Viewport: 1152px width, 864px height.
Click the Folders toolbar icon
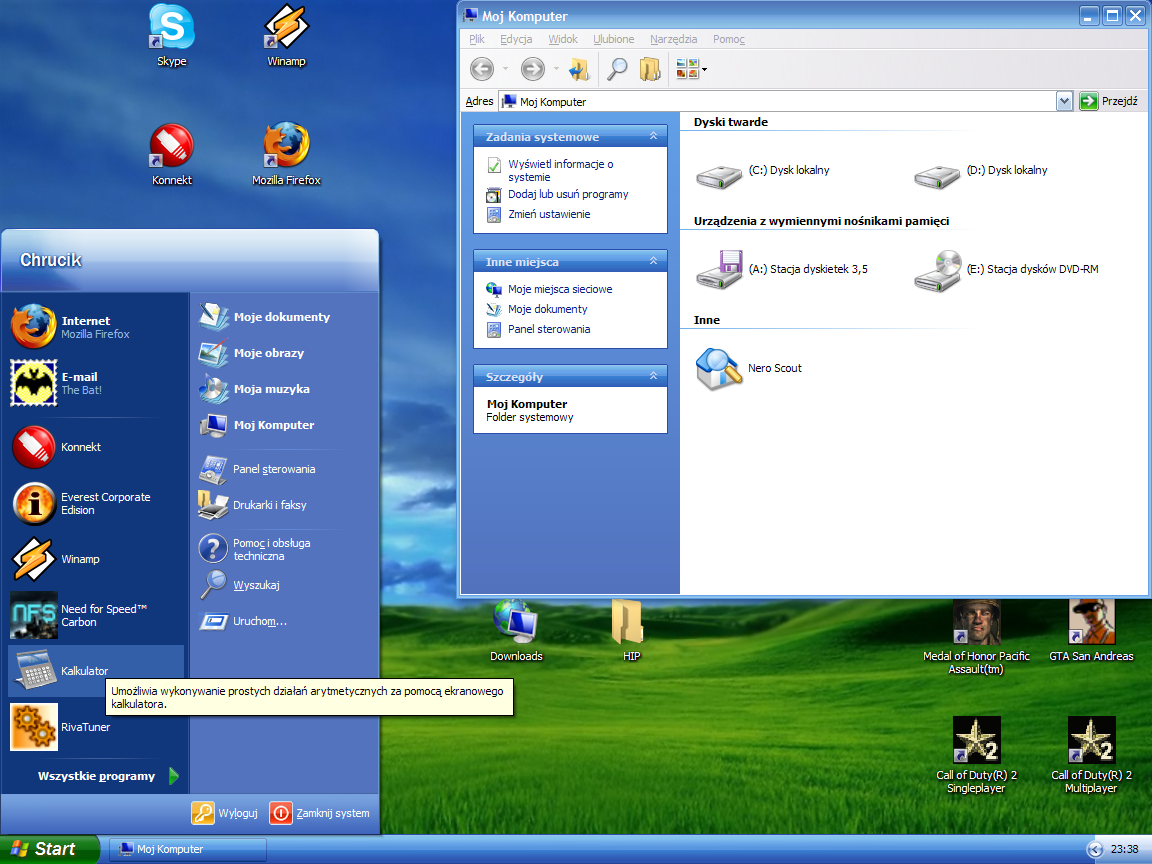[650, 68]
